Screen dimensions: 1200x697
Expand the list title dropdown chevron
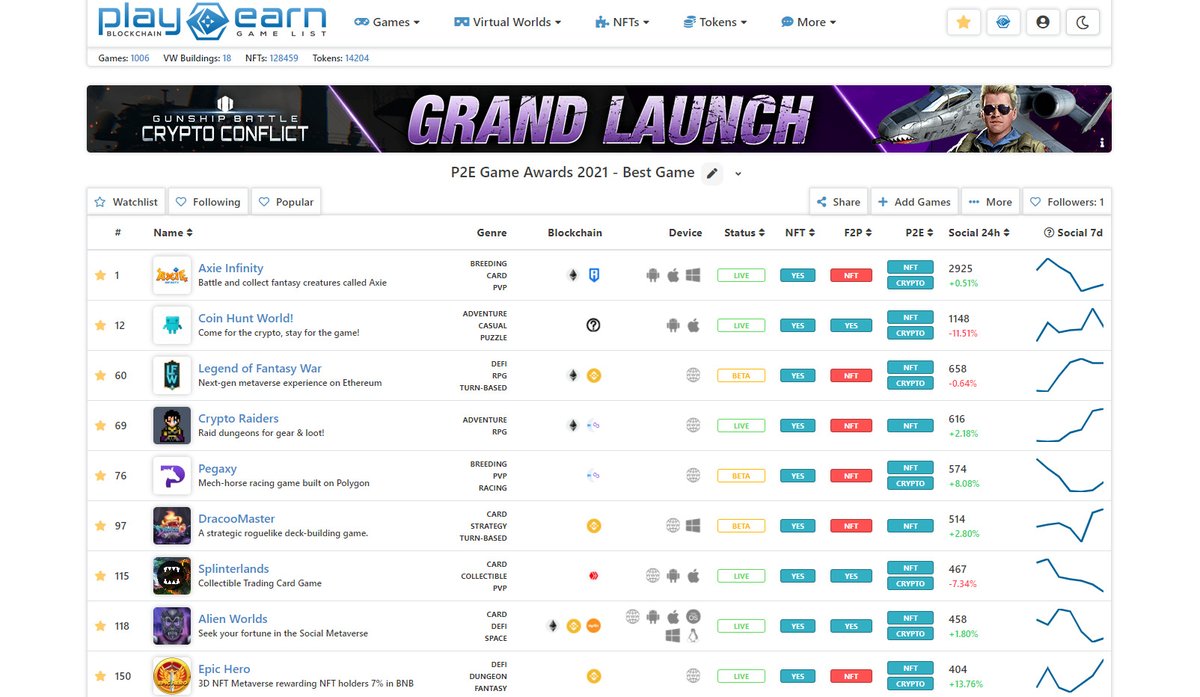(738, 174)
